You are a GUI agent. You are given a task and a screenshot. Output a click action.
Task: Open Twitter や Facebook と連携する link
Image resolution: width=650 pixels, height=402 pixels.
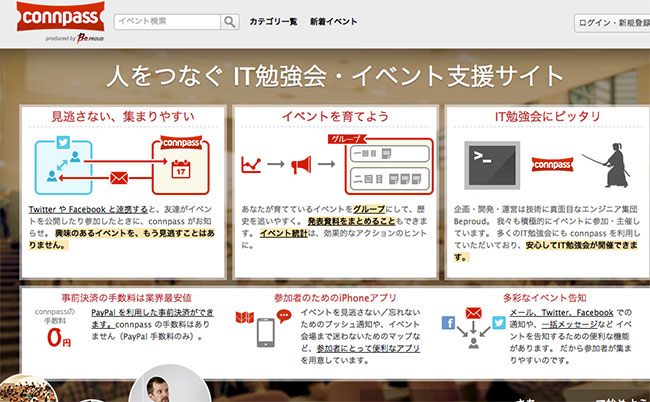(88, 209)
